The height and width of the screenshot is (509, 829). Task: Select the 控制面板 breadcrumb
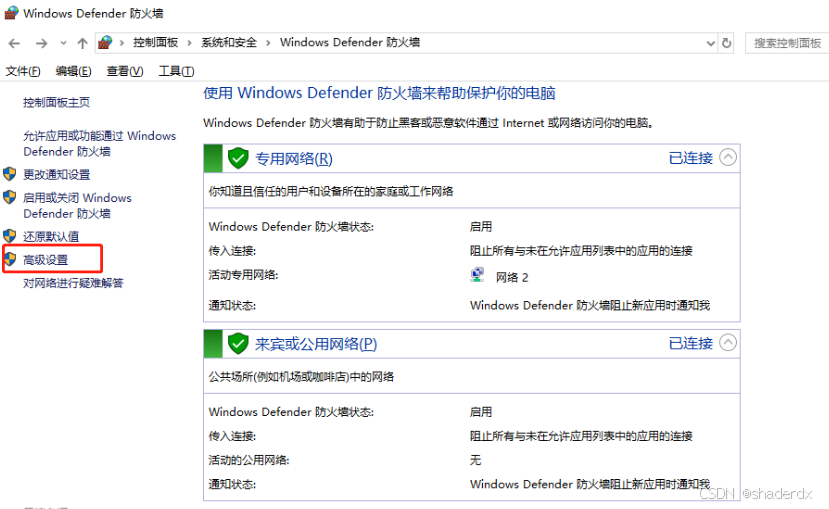pyautogui.click(x=155, y=42)
